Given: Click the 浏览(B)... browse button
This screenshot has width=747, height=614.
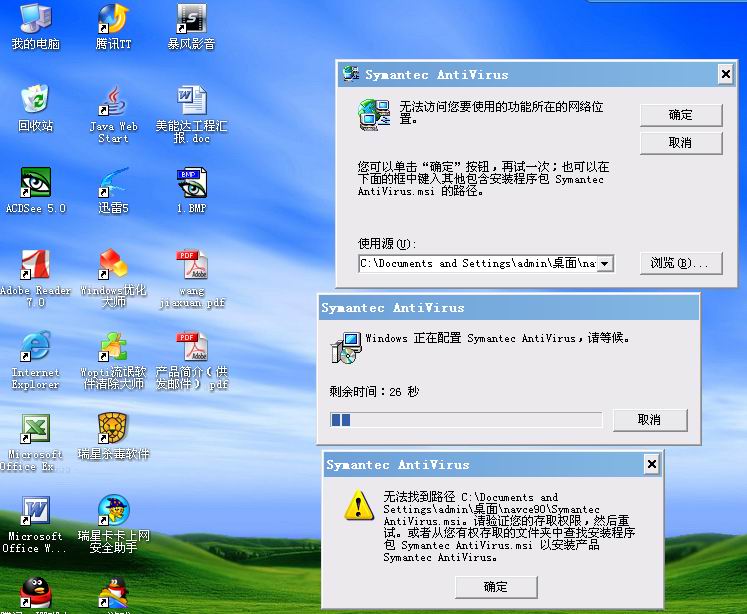Looking at the screenshot, I should tap(681, 263).
